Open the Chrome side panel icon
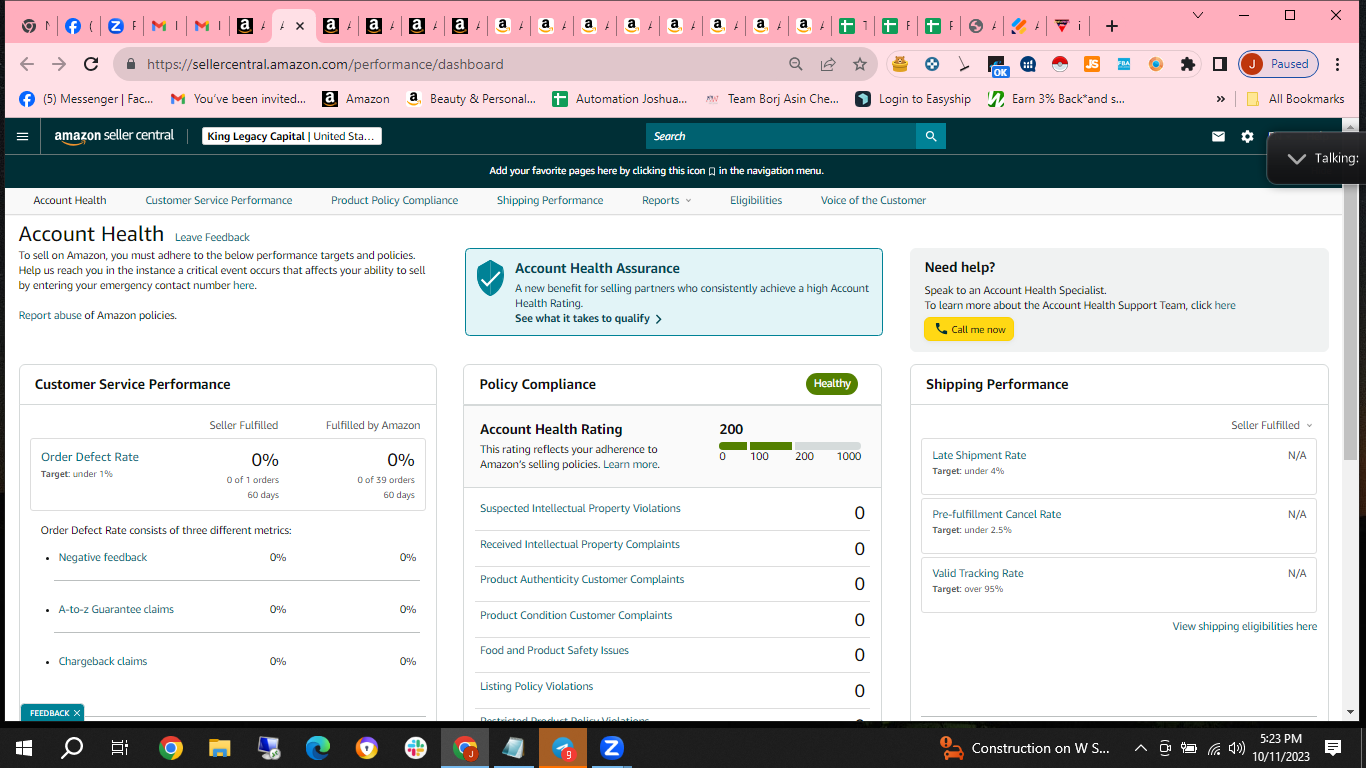The image size is (1366, 768). [x=1220, y=64]
